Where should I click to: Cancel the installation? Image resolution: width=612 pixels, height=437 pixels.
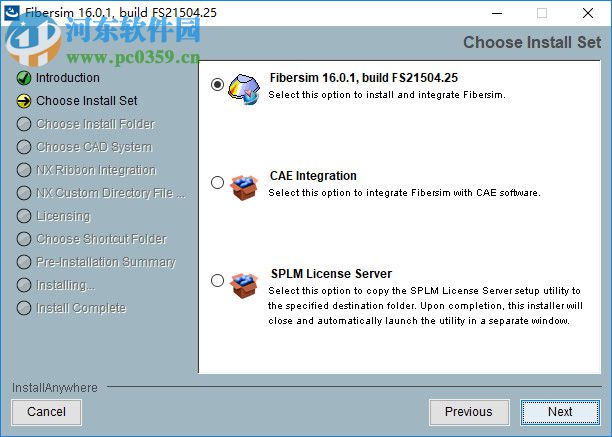point(46,412)
